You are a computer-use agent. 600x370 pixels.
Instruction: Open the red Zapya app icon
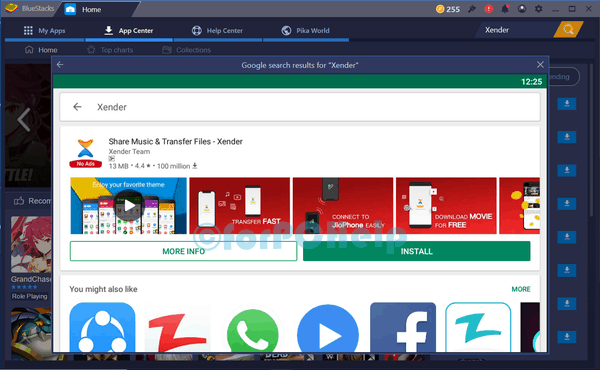click(178, 327)
